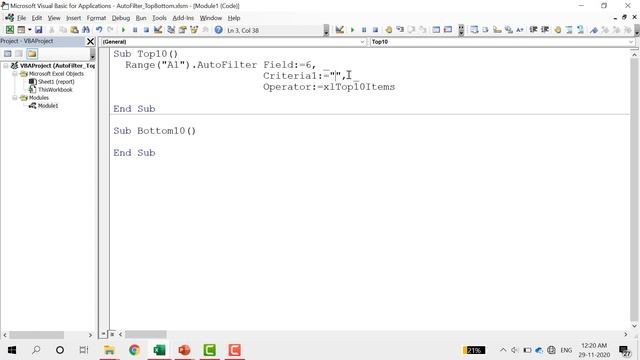Click the Insert UserForm toolbar icon
This screenshot has height=360, width=640.
coord(20,30)
